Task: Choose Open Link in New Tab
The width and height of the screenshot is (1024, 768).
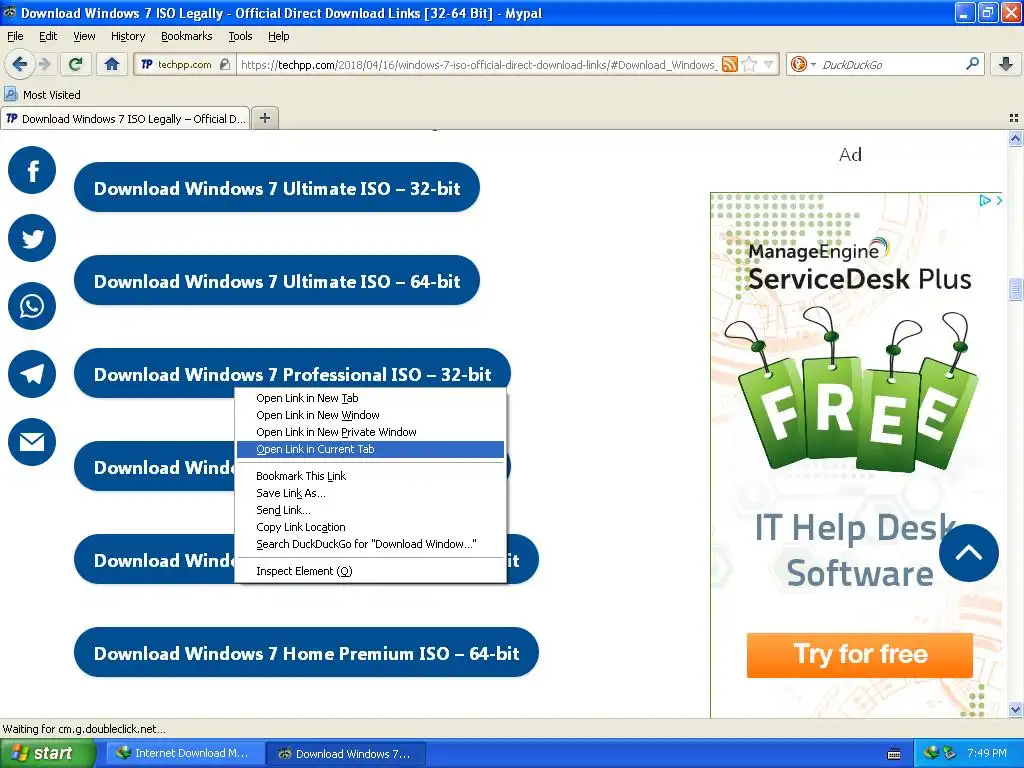Action: (370, 398)
